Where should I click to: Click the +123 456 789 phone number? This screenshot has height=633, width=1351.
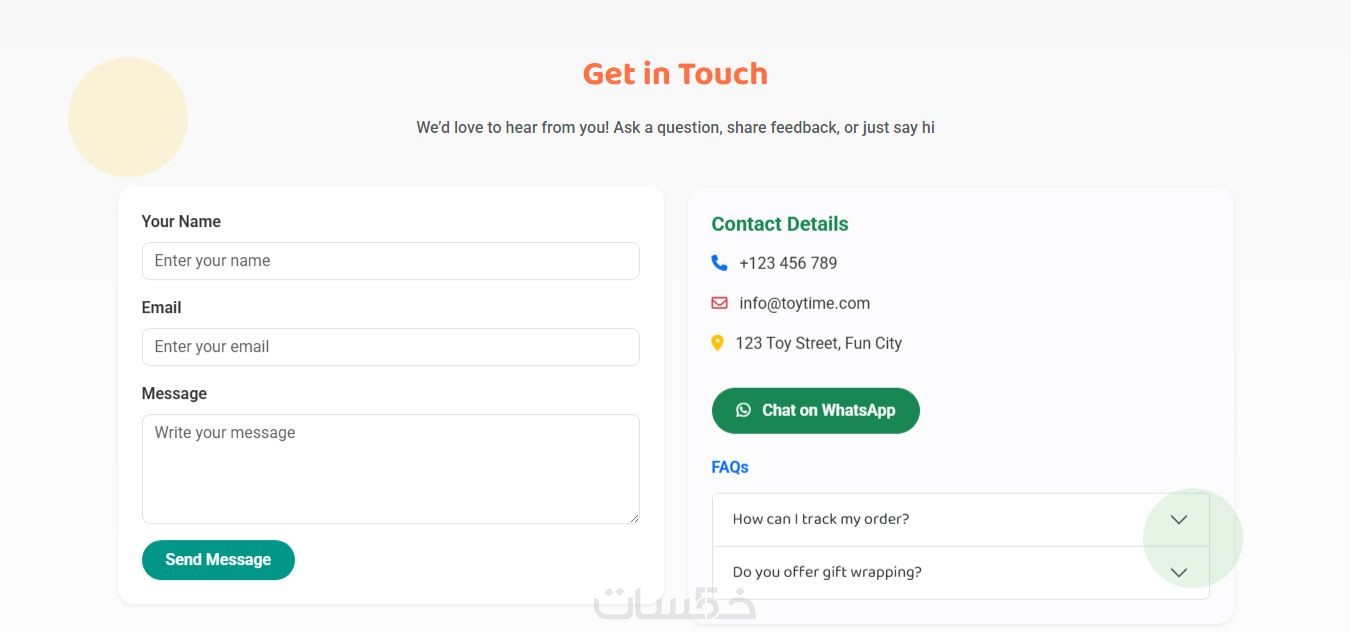(x=788, y=263)
